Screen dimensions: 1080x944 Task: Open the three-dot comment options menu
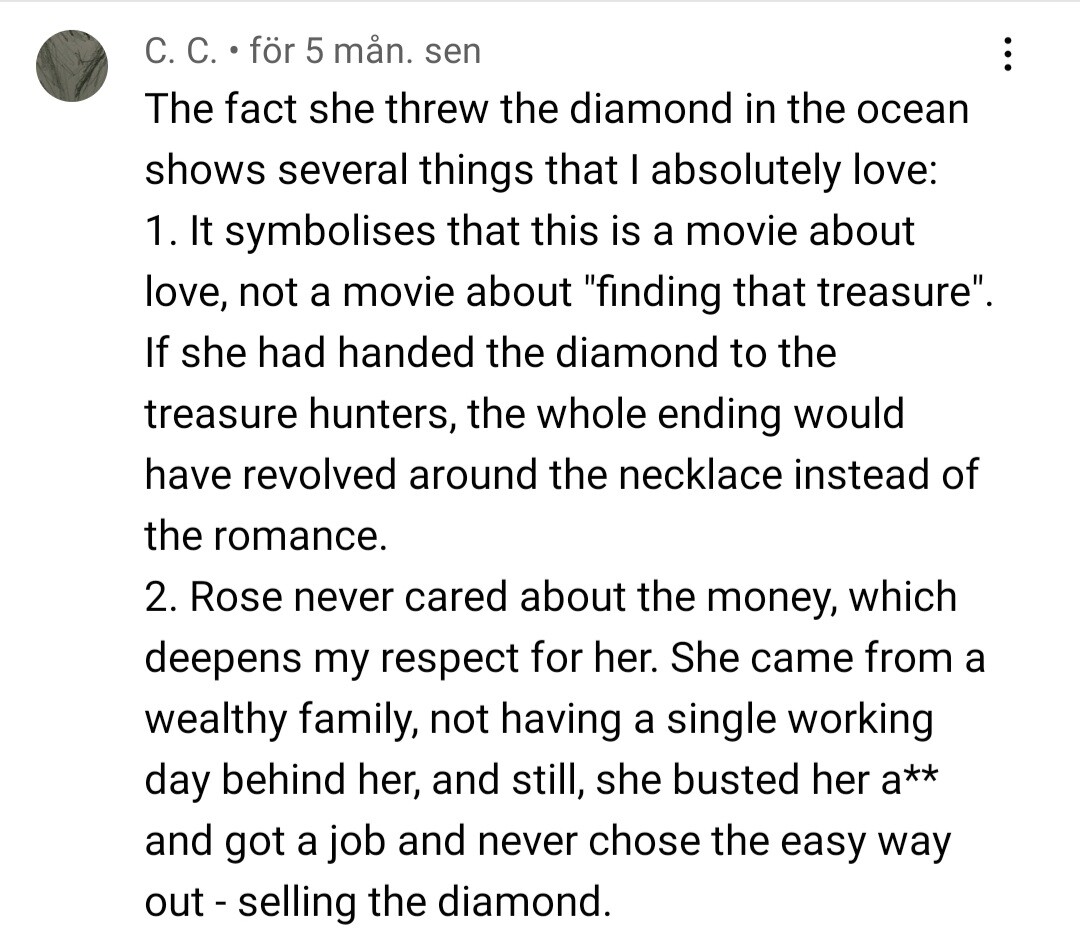1007,54
